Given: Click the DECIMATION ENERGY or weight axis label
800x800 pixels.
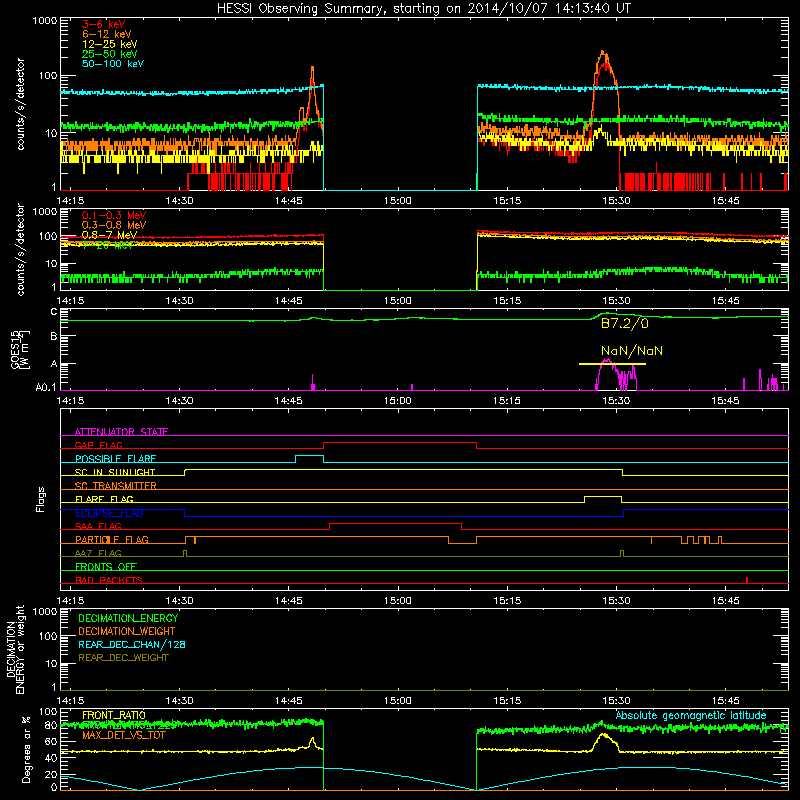Looking at the screenshot, I should pyautogui.click(x=15, y=649).
